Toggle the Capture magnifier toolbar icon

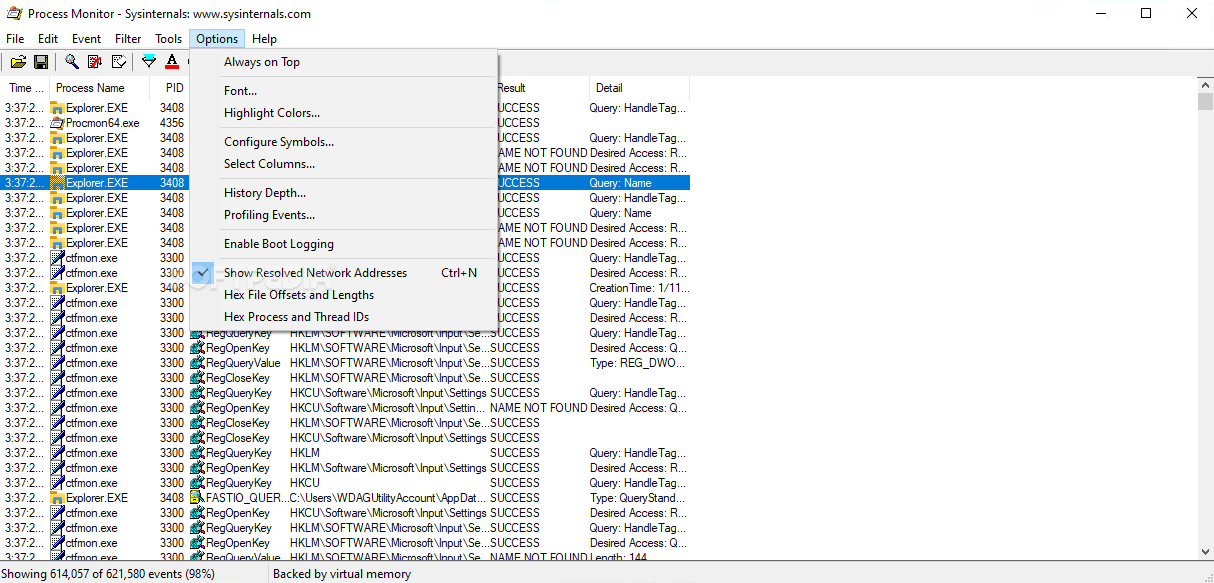pos(72,62)
